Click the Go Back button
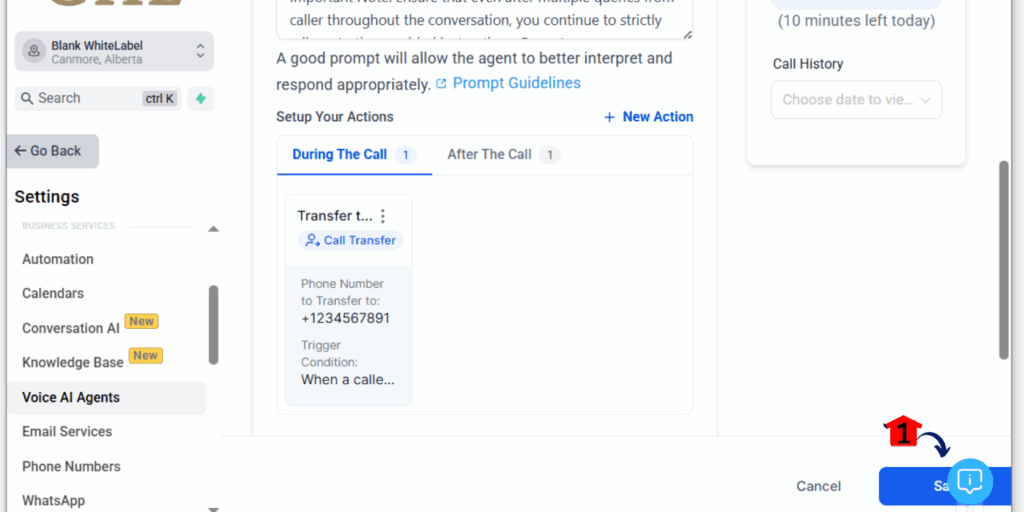The width and height of the screenshot is (1024, 512). 53,151
